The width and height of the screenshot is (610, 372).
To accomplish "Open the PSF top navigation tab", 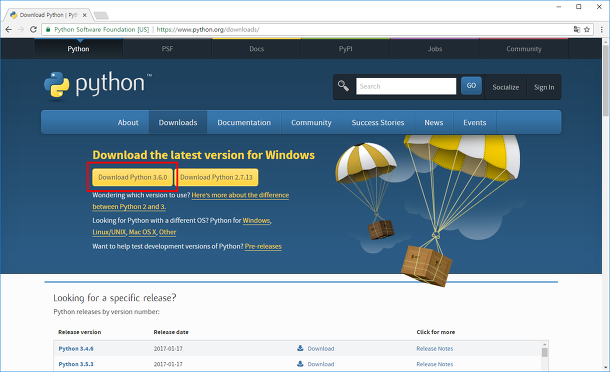I will pyautogui.click(x=167, y=49).
